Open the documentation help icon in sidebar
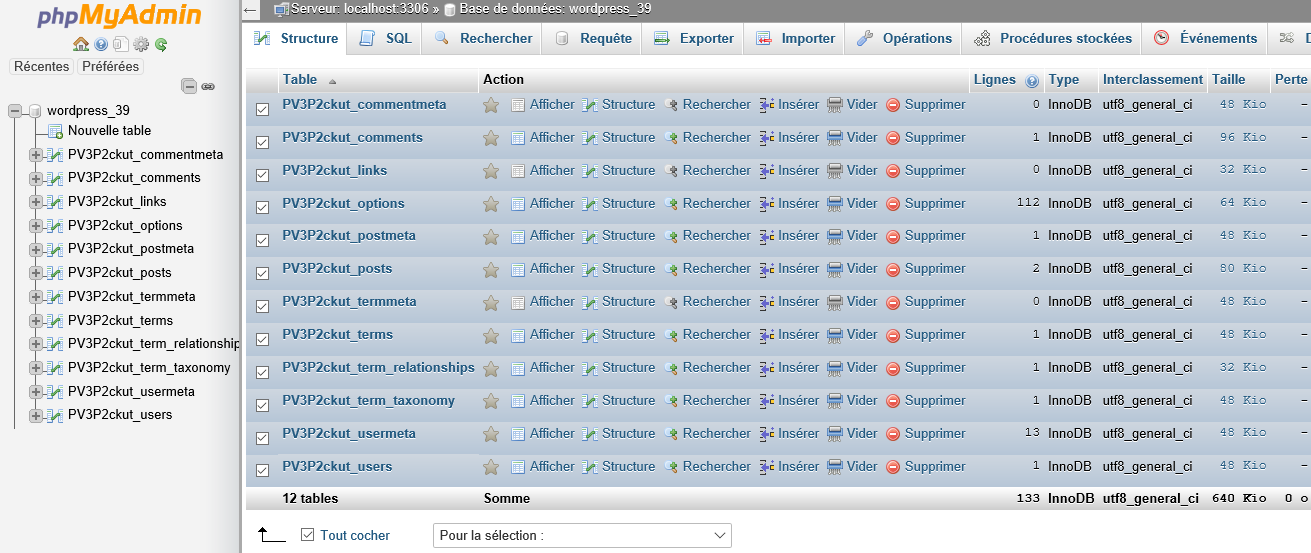Viewport: 1311px width, 553px height. coord(101,44)
